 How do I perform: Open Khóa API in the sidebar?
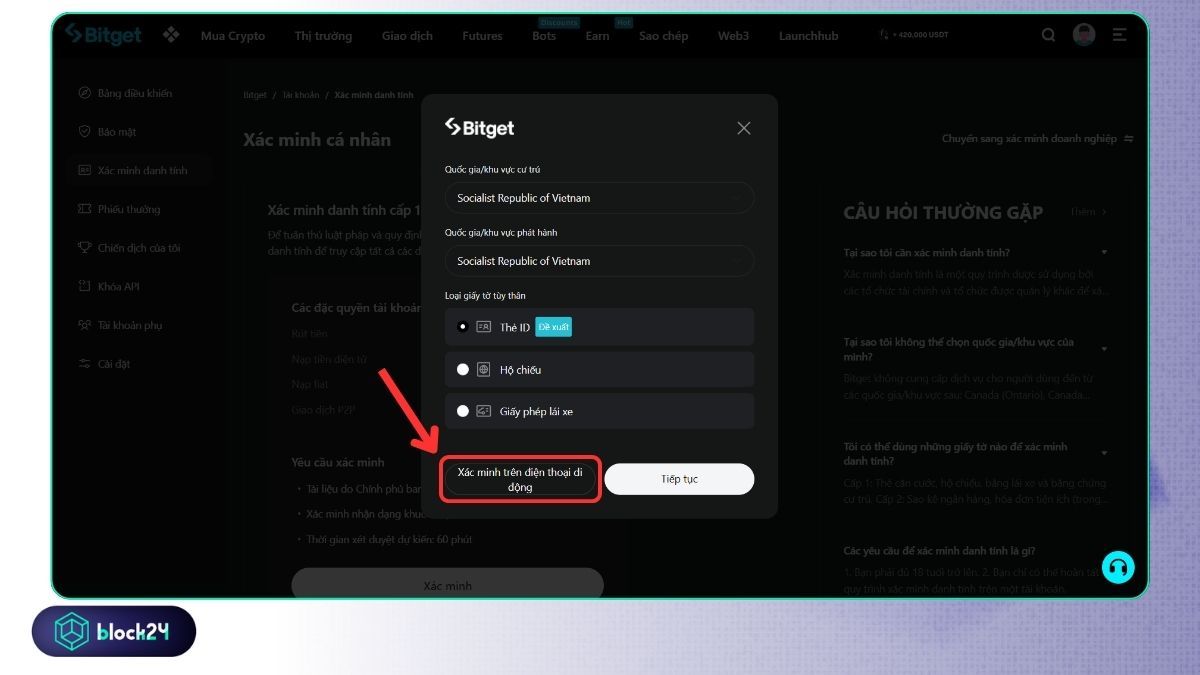(119, 287)
